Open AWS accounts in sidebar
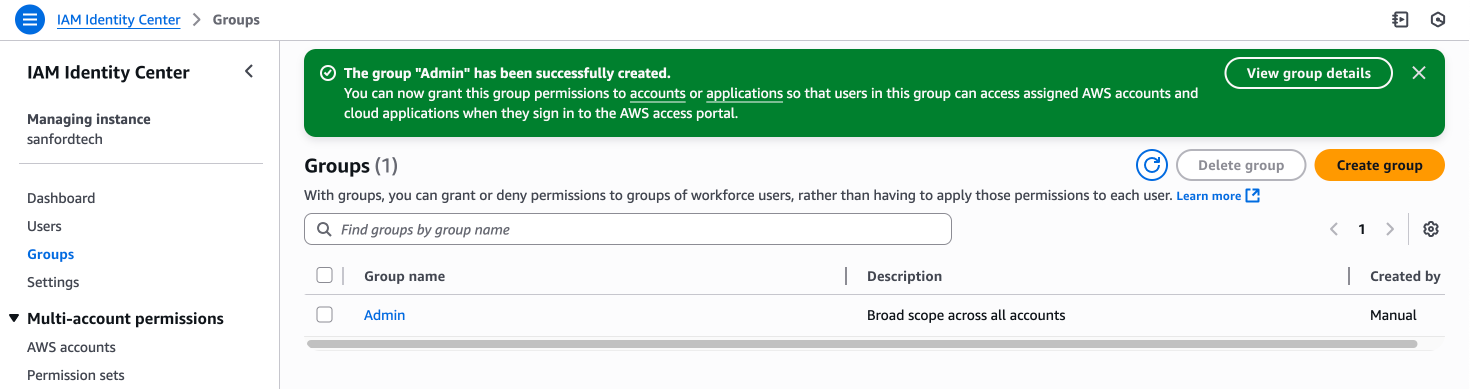Screen dimensions: 1470x389 click(x=71, y=347)
